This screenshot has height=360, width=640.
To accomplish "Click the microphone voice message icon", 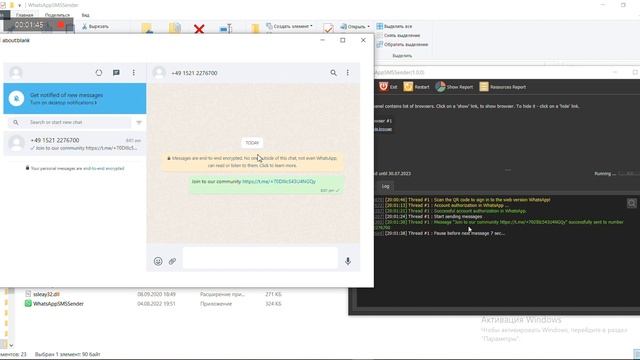I will click(x=348, y=261).
